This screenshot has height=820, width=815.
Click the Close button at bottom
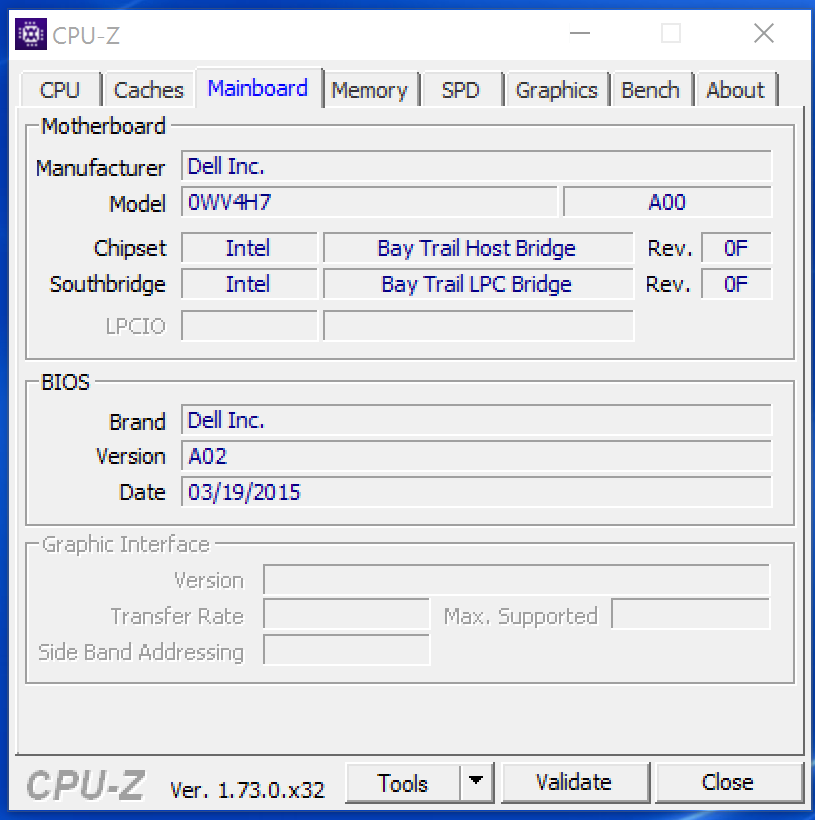tap(728, 782)
